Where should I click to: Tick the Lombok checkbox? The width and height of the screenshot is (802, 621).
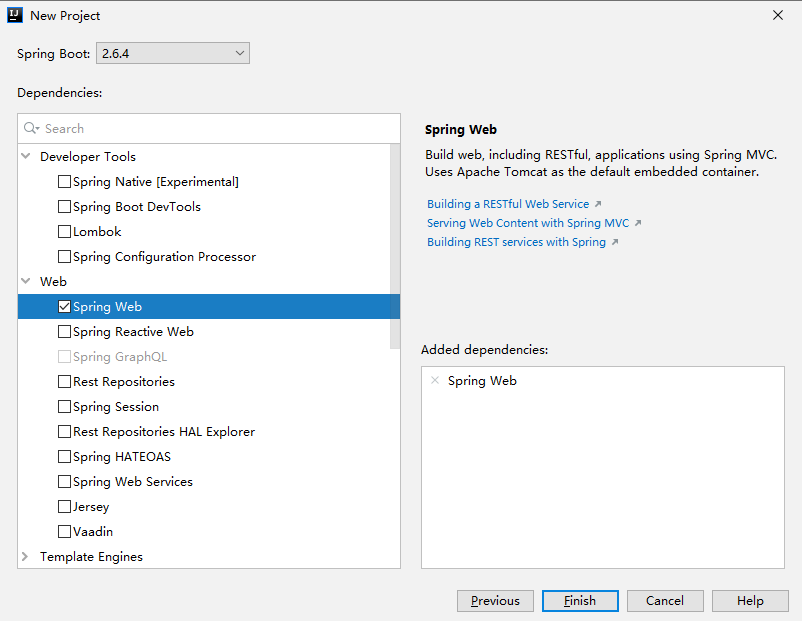64,232
